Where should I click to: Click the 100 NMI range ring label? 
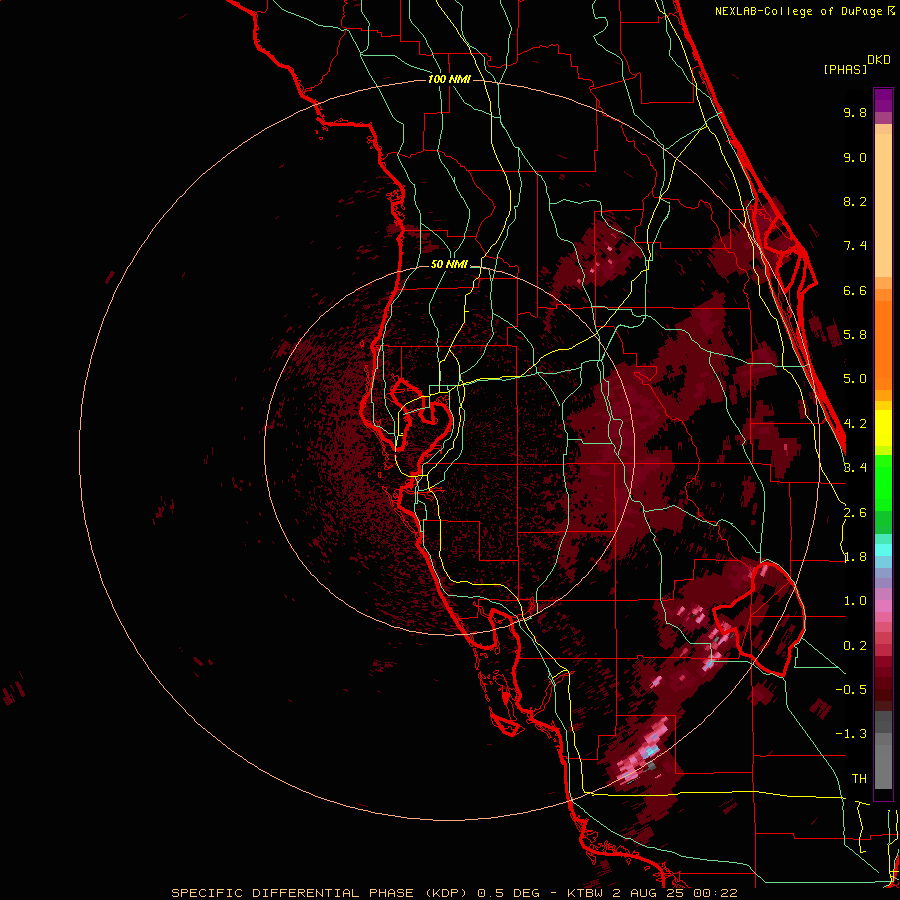coord(449,79)
